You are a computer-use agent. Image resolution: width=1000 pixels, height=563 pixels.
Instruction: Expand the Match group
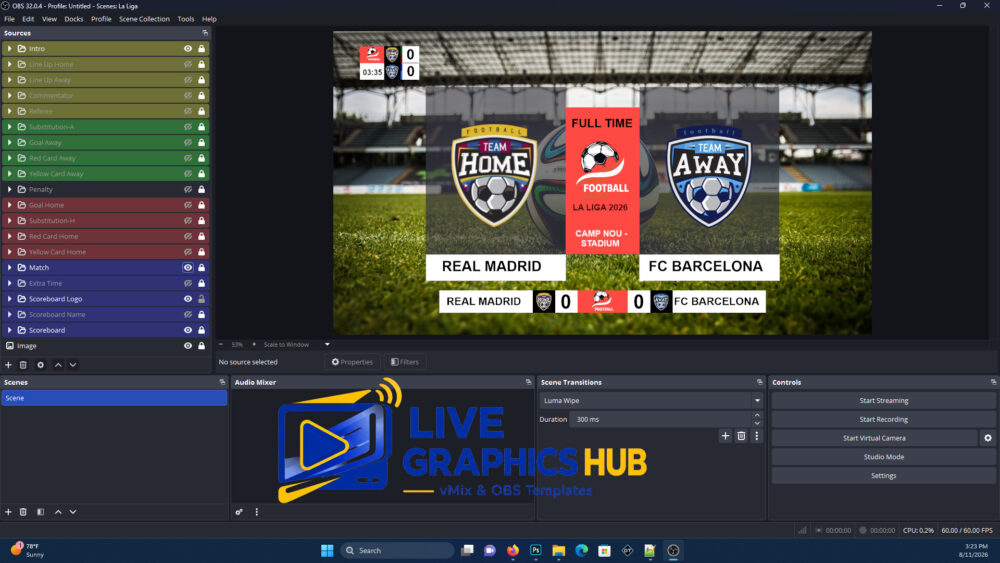coord(10,267)
